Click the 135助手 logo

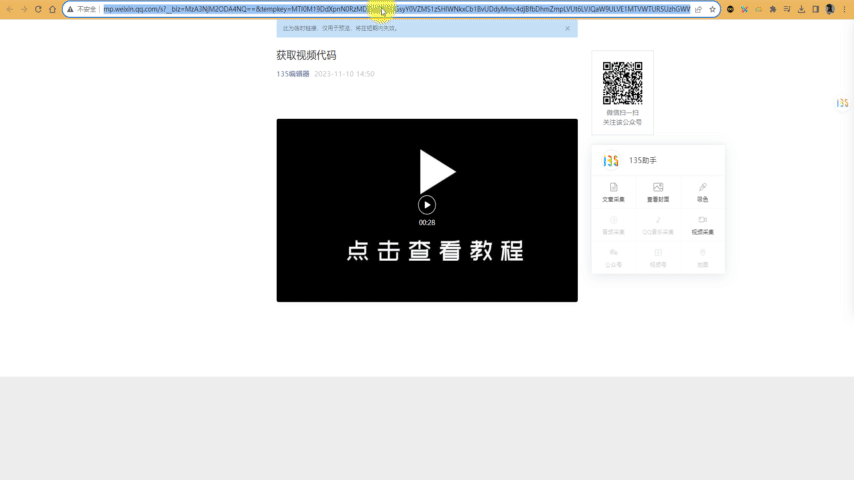(611, 160)
